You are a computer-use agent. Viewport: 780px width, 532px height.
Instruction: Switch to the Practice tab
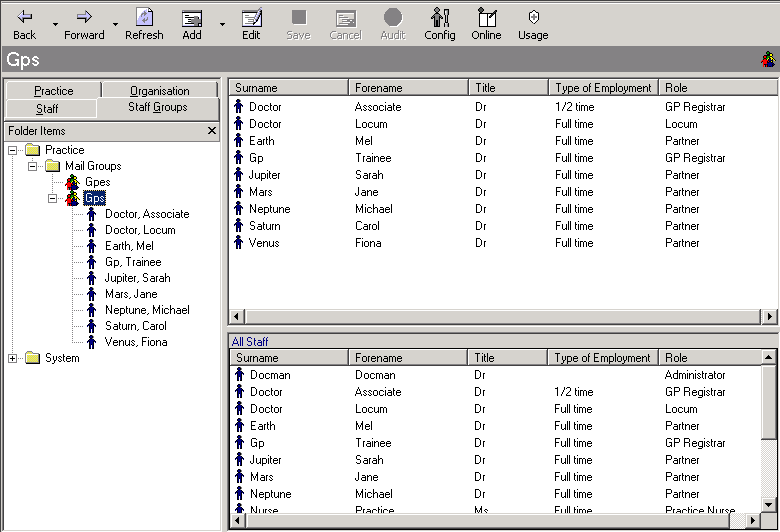click(x=53, y=90)
